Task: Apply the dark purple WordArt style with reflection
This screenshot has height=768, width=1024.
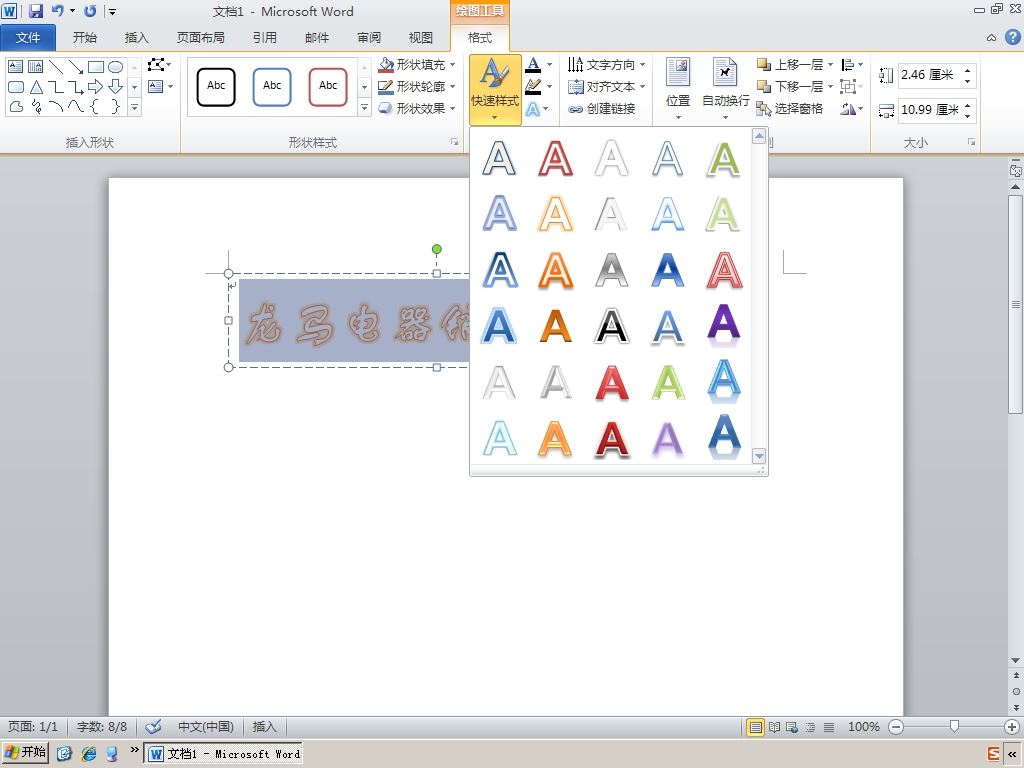Action: [x=724, y=327]
